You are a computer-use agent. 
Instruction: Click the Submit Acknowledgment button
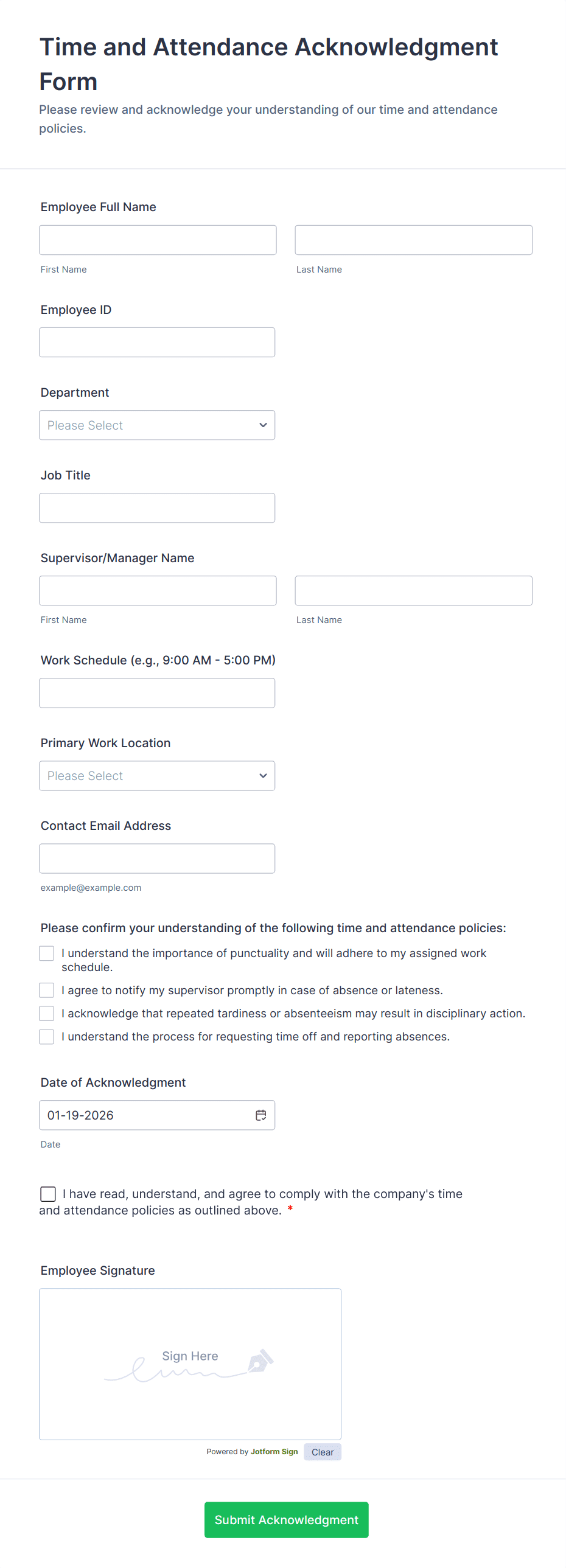(286, 1520)
